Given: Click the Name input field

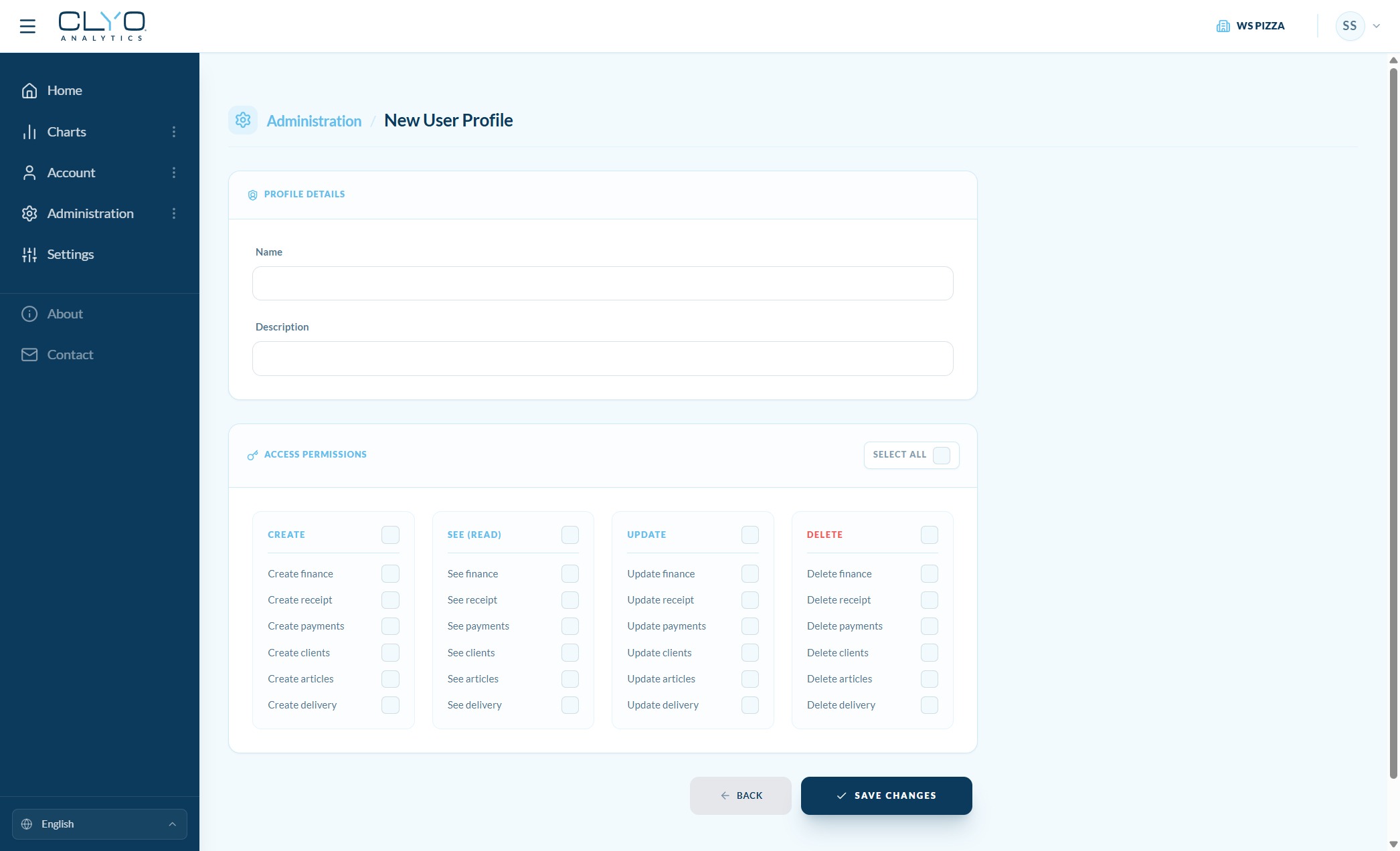Looking at the screenshot, I should tap(602, 284).
